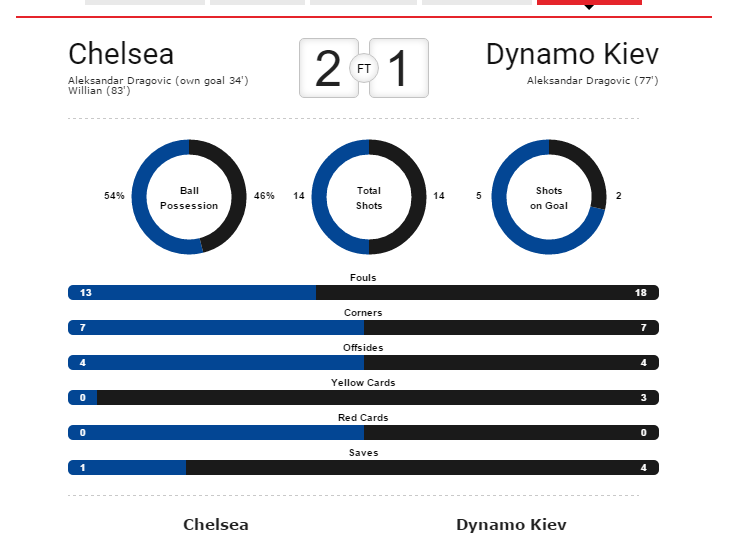Viewport: 732px width, 546px height.
Task: Click the Offsides stat bar
Action: tap(363, 363)
